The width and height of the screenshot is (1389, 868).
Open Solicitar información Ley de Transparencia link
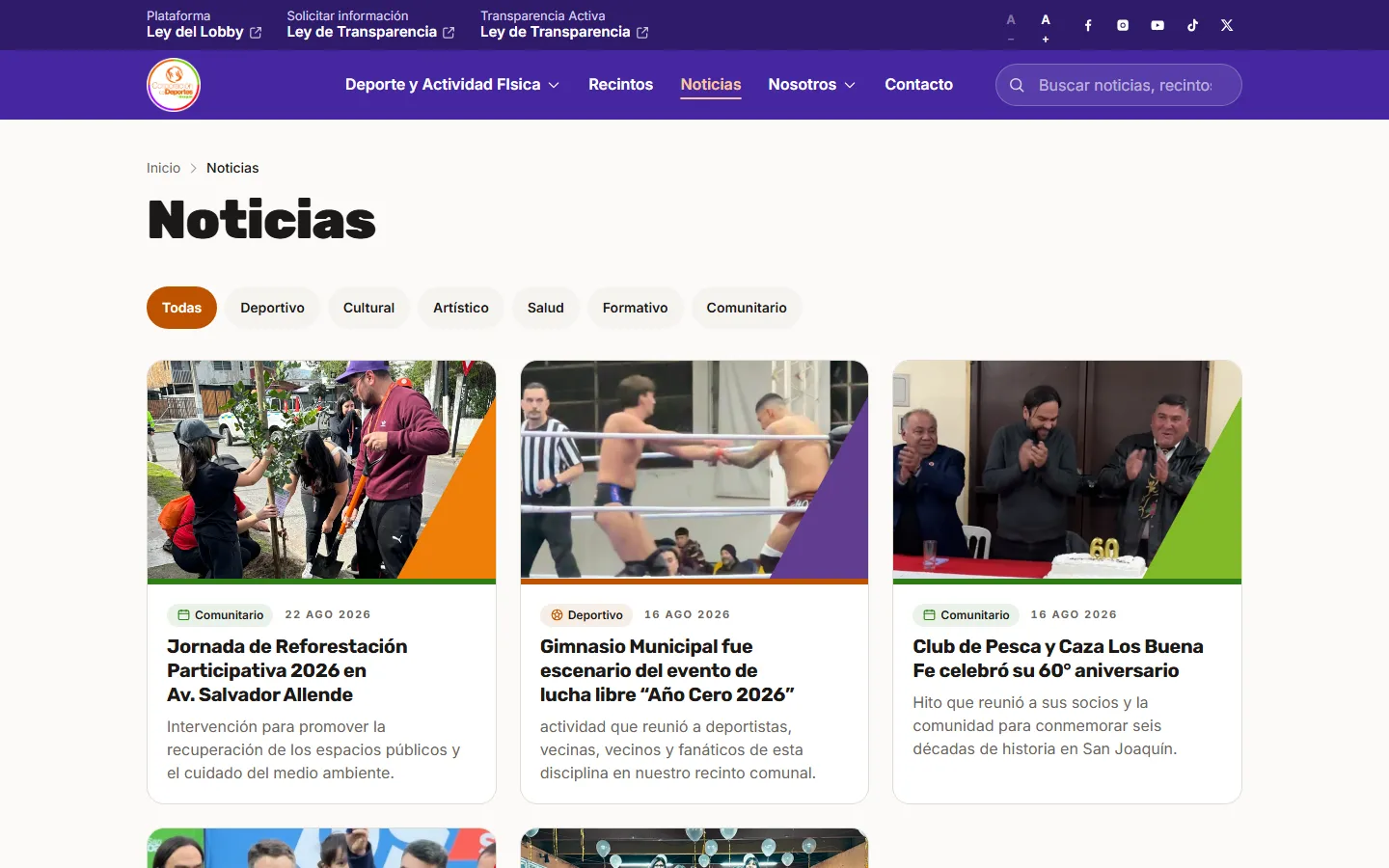tap(371, 24)
